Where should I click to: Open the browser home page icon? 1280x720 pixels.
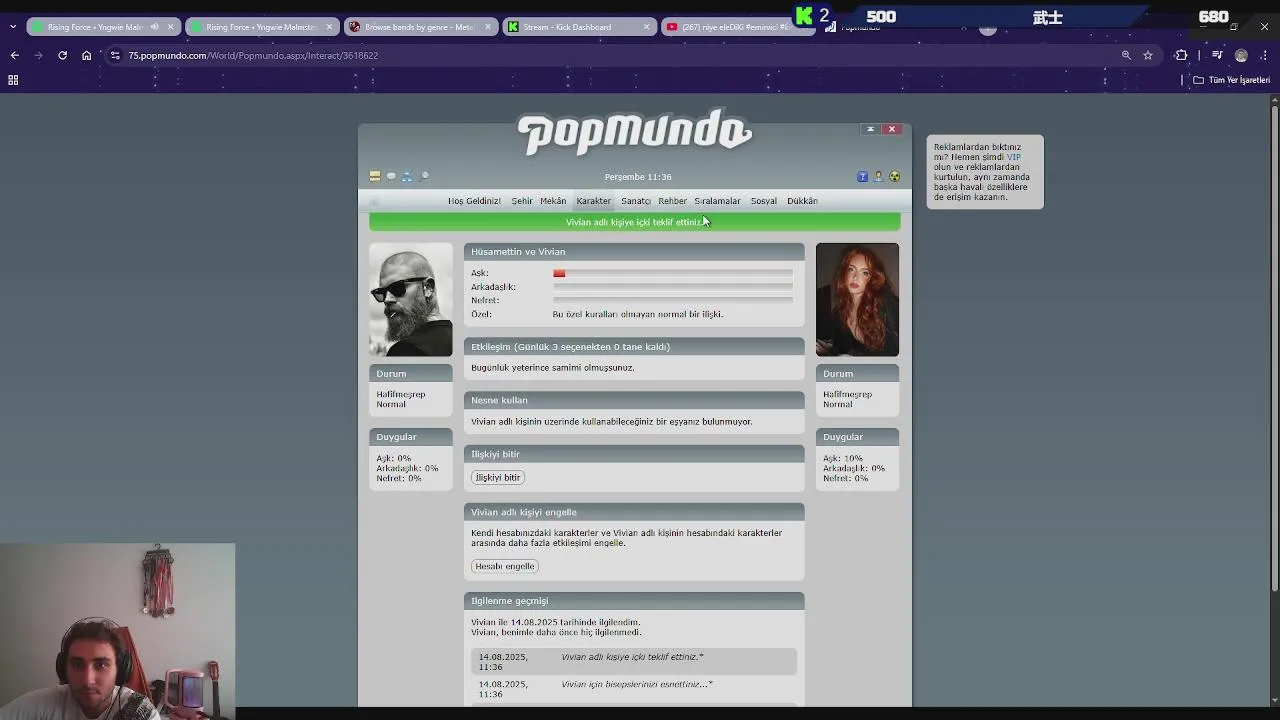click(87, 55)
